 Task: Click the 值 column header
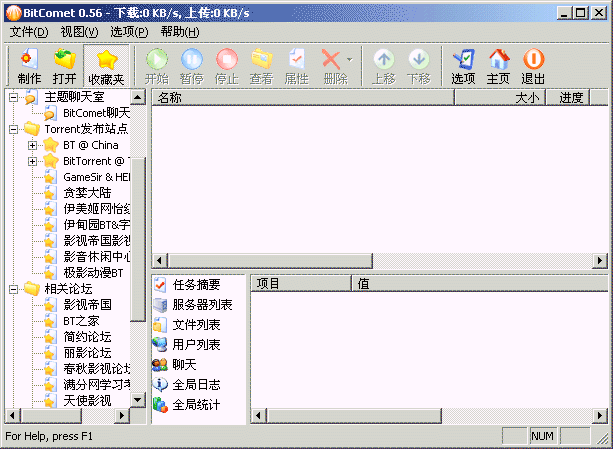pos(480,284)
